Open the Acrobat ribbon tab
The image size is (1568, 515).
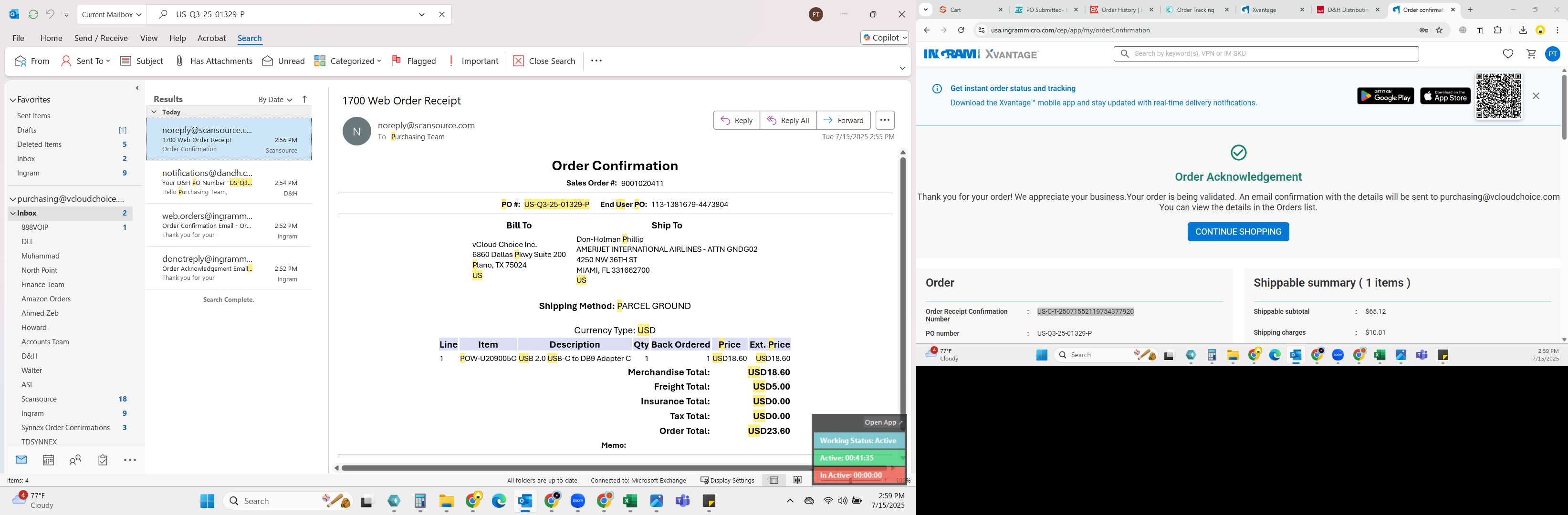pyautogui.click(x=212, y=38)
